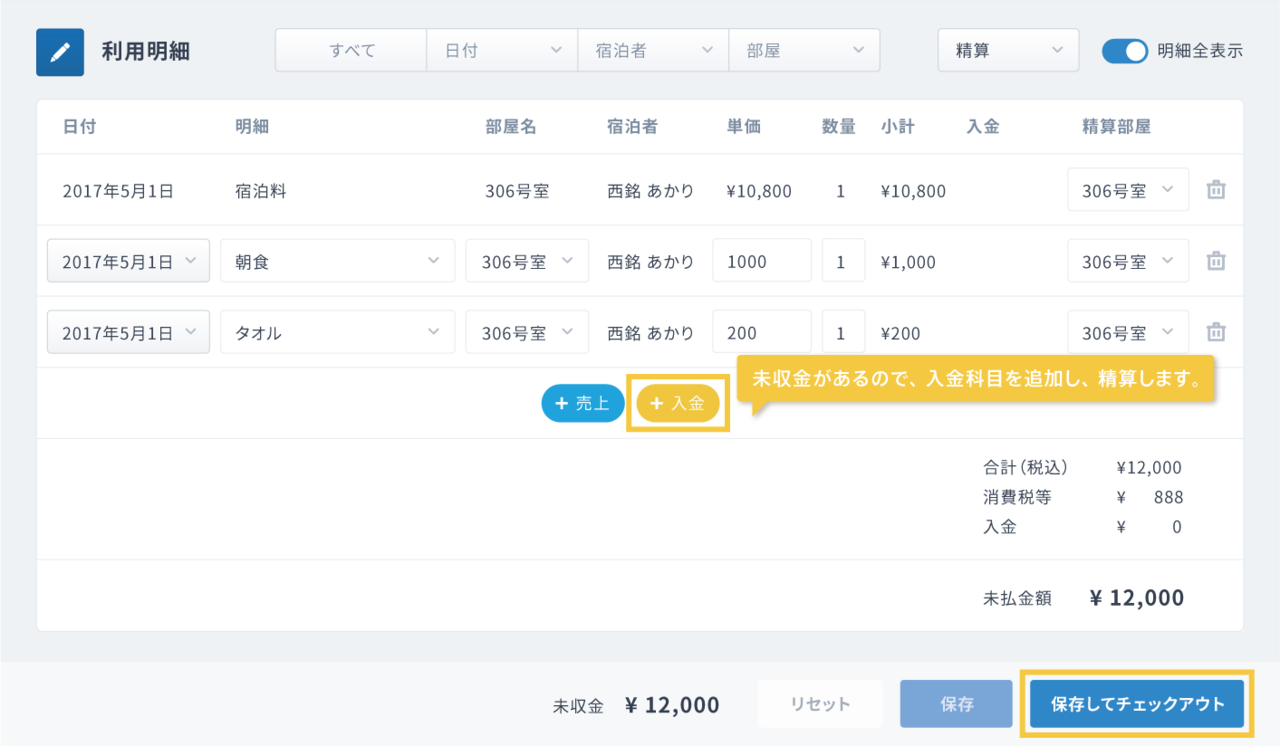Select the すべて filter tab

(351, 50)
